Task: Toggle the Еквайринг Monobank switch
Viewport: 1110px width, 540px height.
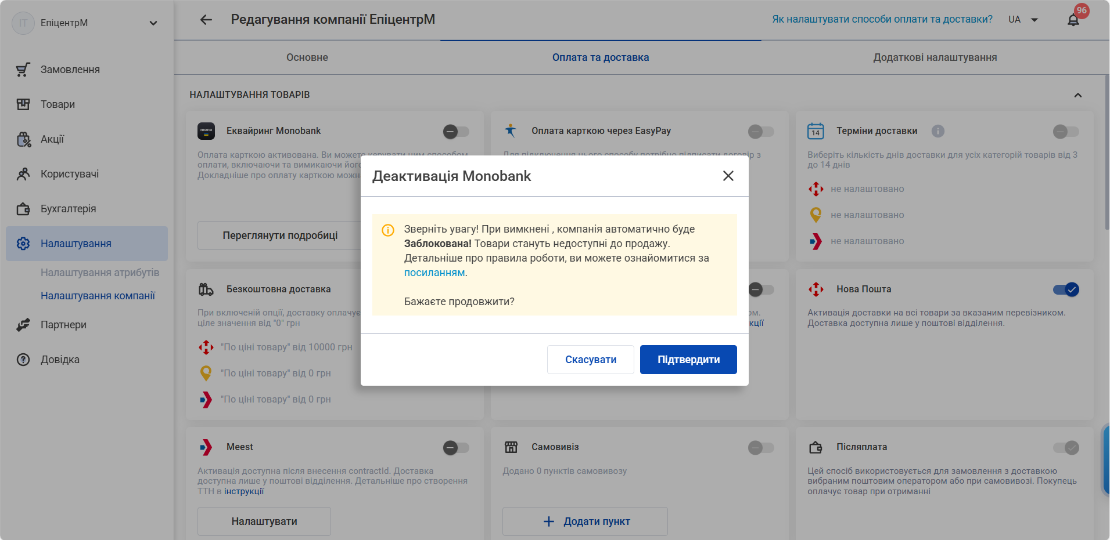Action: 456,131
